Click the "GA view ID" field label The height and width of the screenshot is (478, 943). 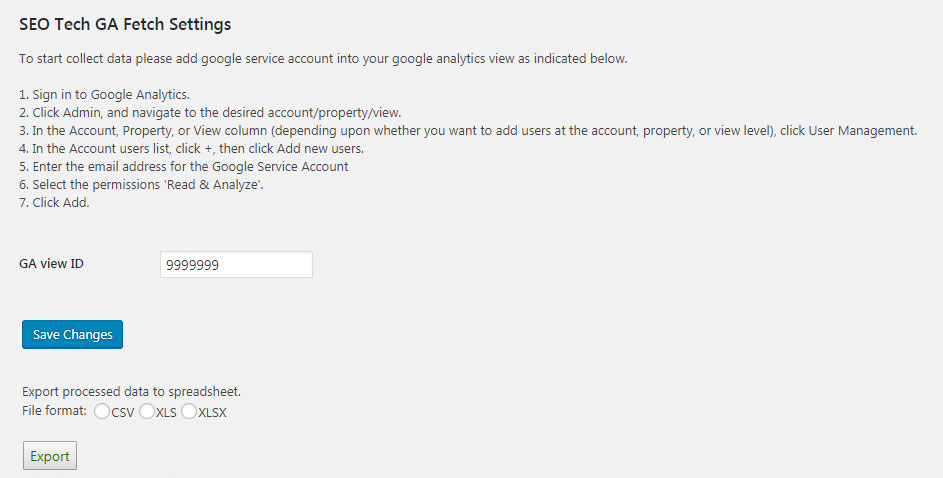tap(51, 264)
